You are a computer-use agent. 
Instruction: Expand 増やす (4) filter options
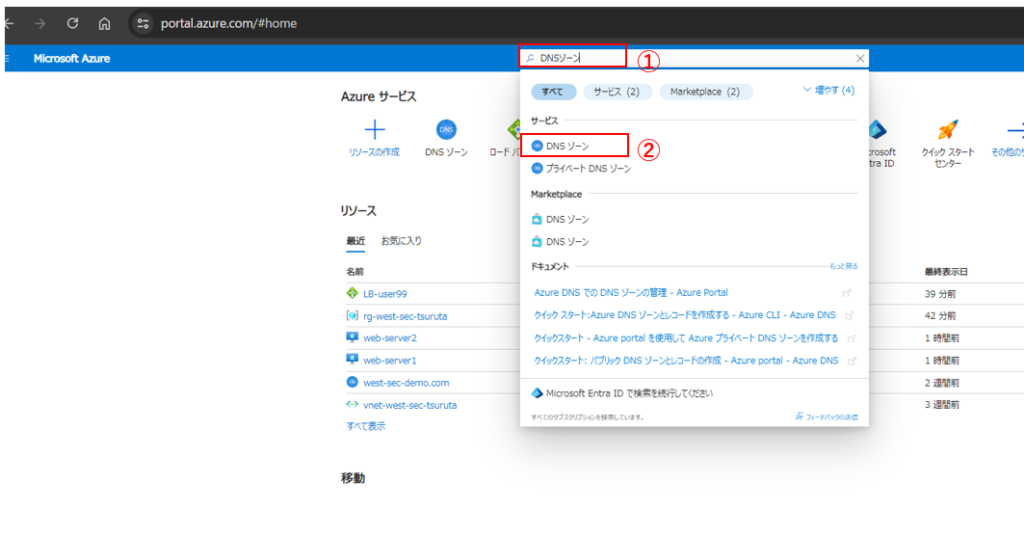pyautogui.click(x=829, y=90)
